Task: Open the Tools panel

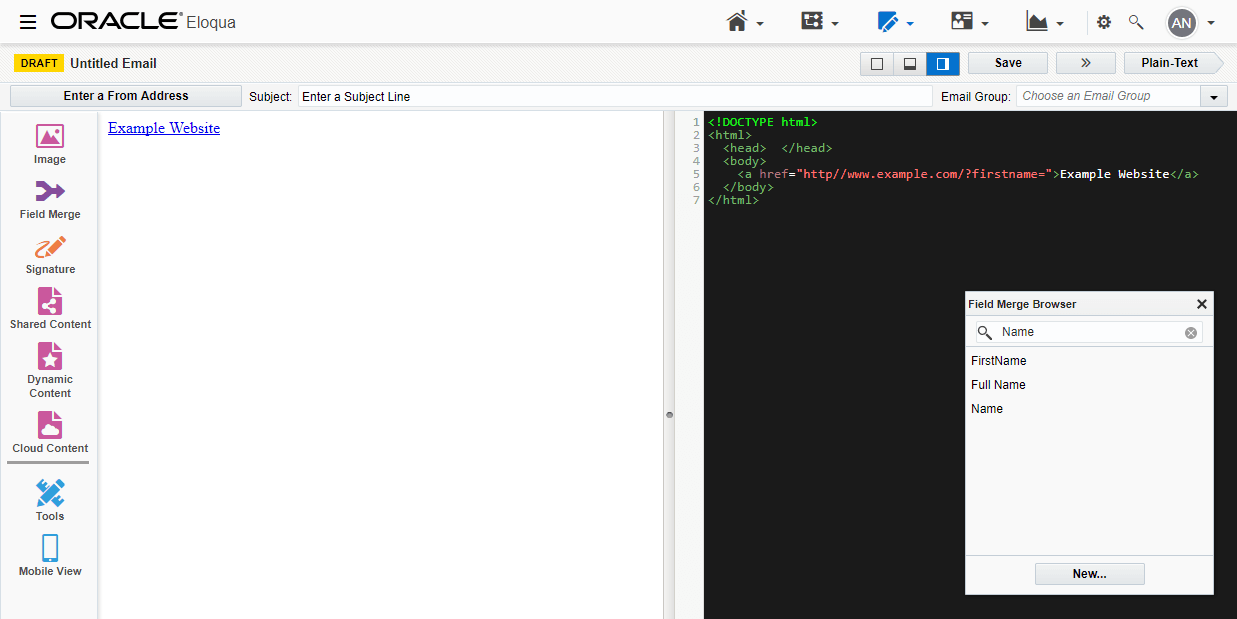Action: pos(49,499)
